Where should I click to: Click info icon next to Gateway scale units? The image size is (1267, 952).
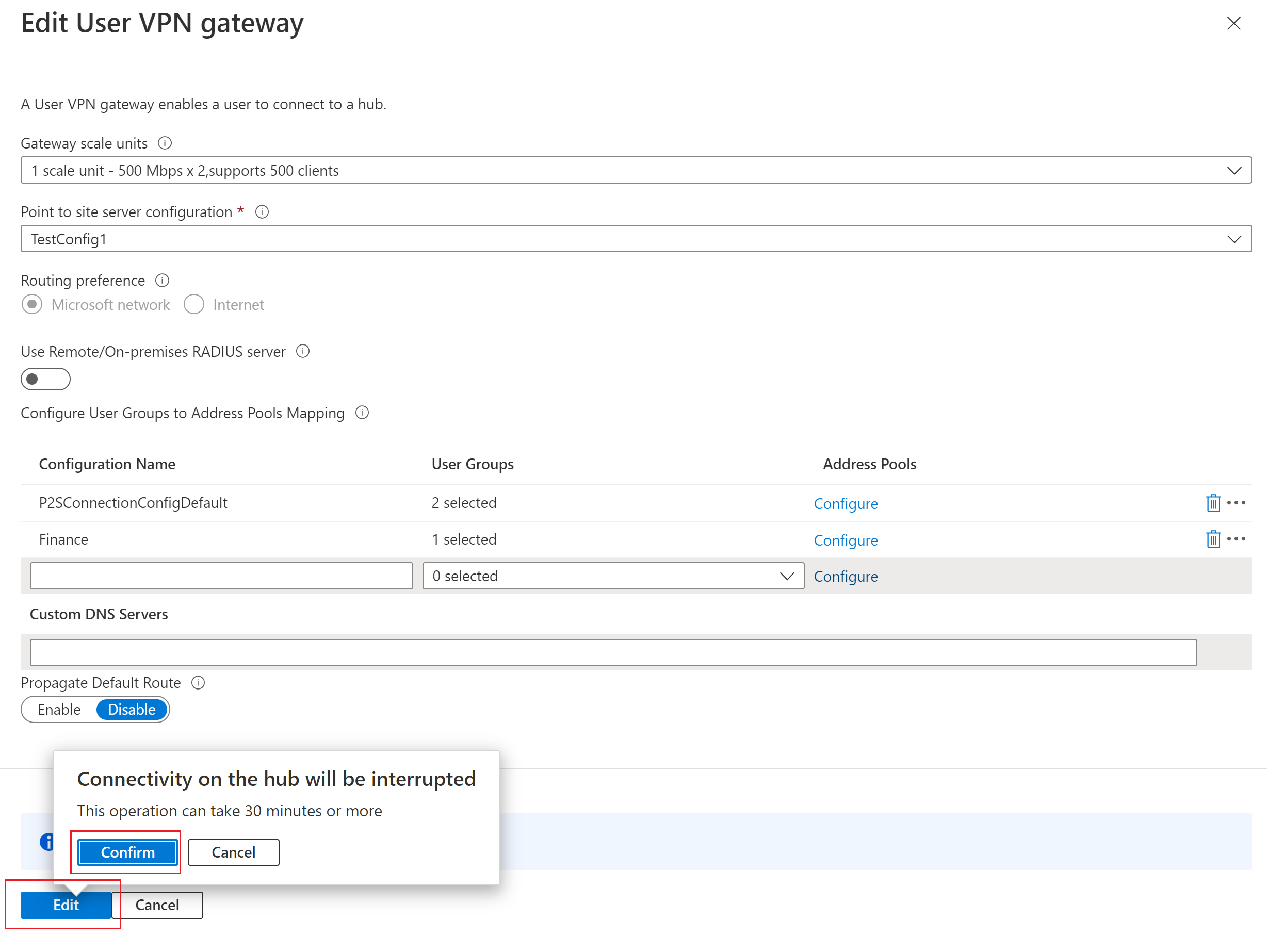point(165,143)
